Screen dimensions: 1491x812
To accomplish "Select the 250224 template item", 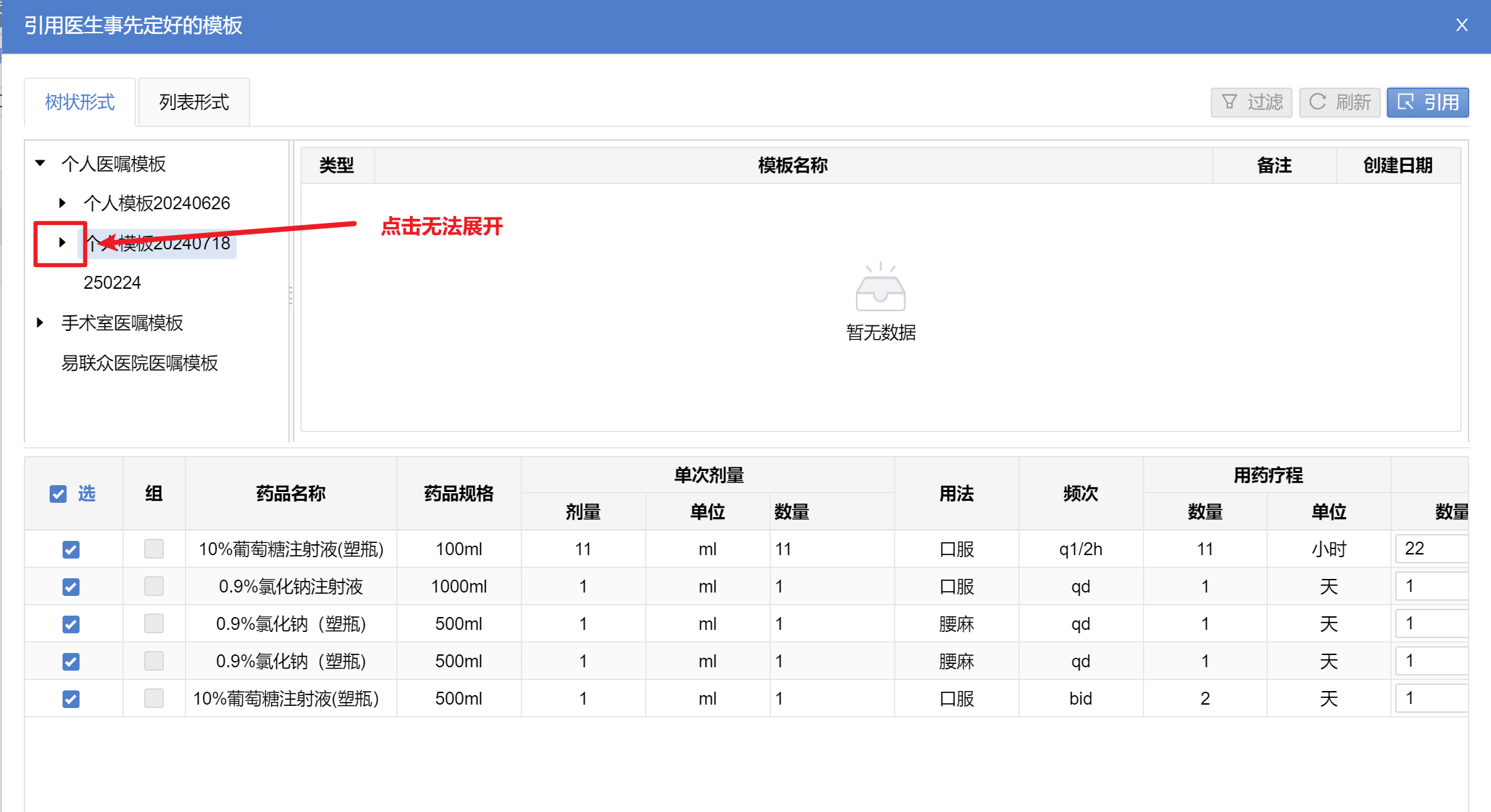I will click(x=112, y=283).
